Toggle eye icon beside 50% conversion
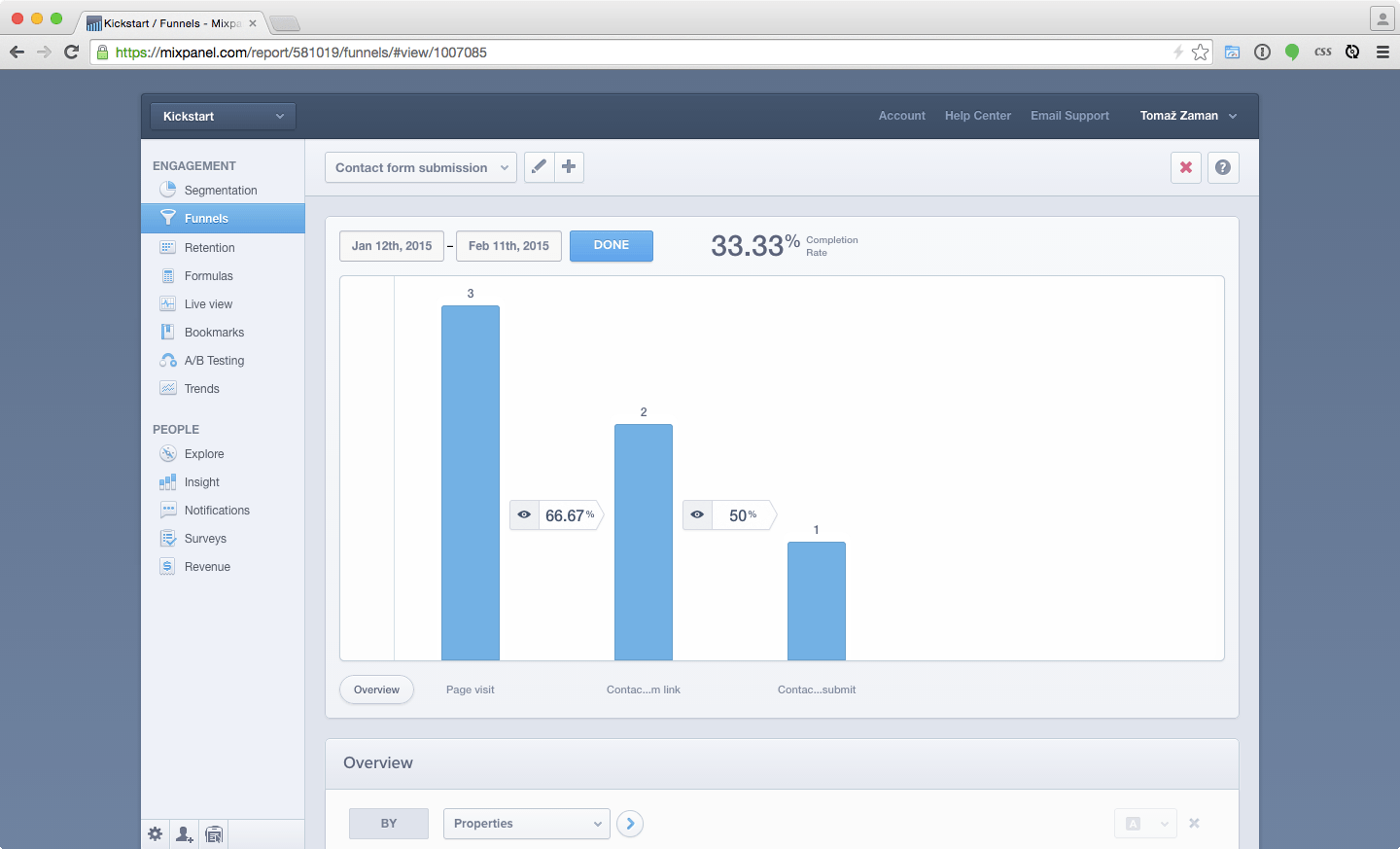Image resolution: width=1400 pixels, height=849 pixels. tap(697, 514)
